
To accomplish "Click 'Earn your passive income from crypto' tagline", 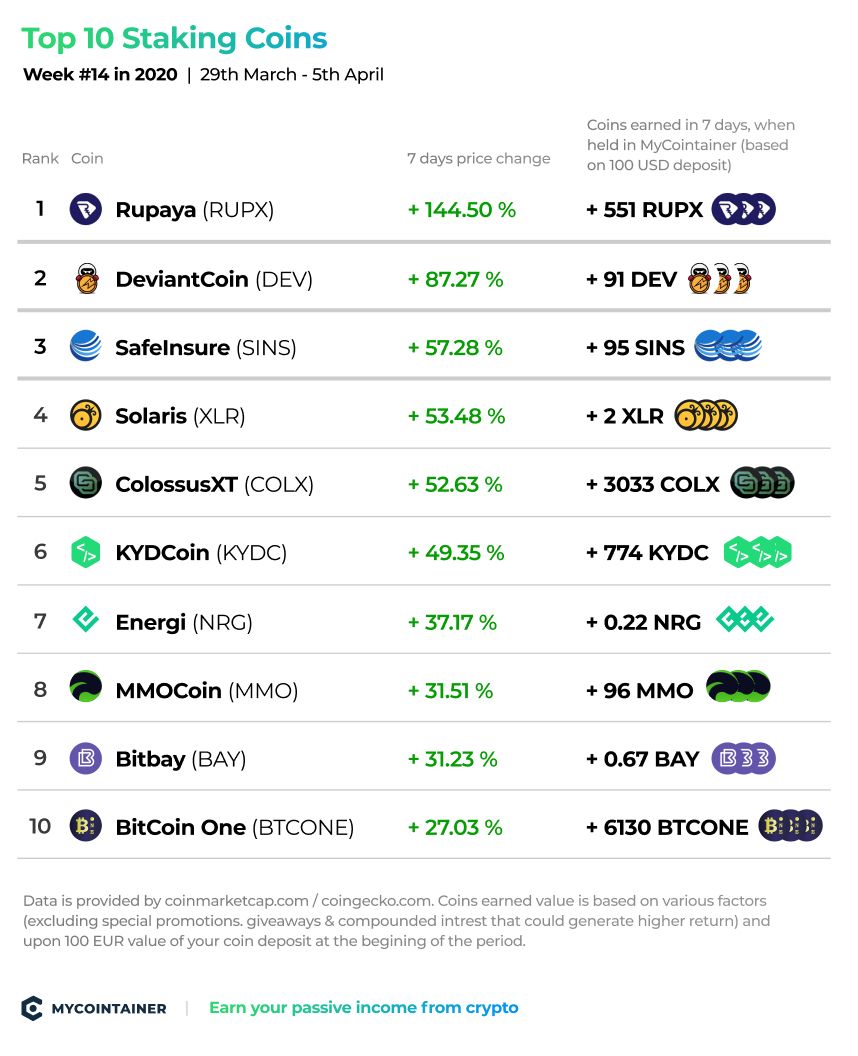I will tap(364, 1008).
